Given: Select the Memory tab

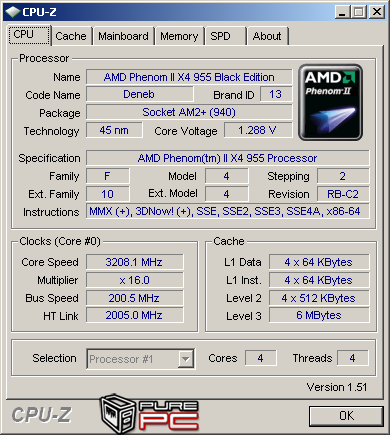Looking at the screenshot, I should [x=179, y=36].
